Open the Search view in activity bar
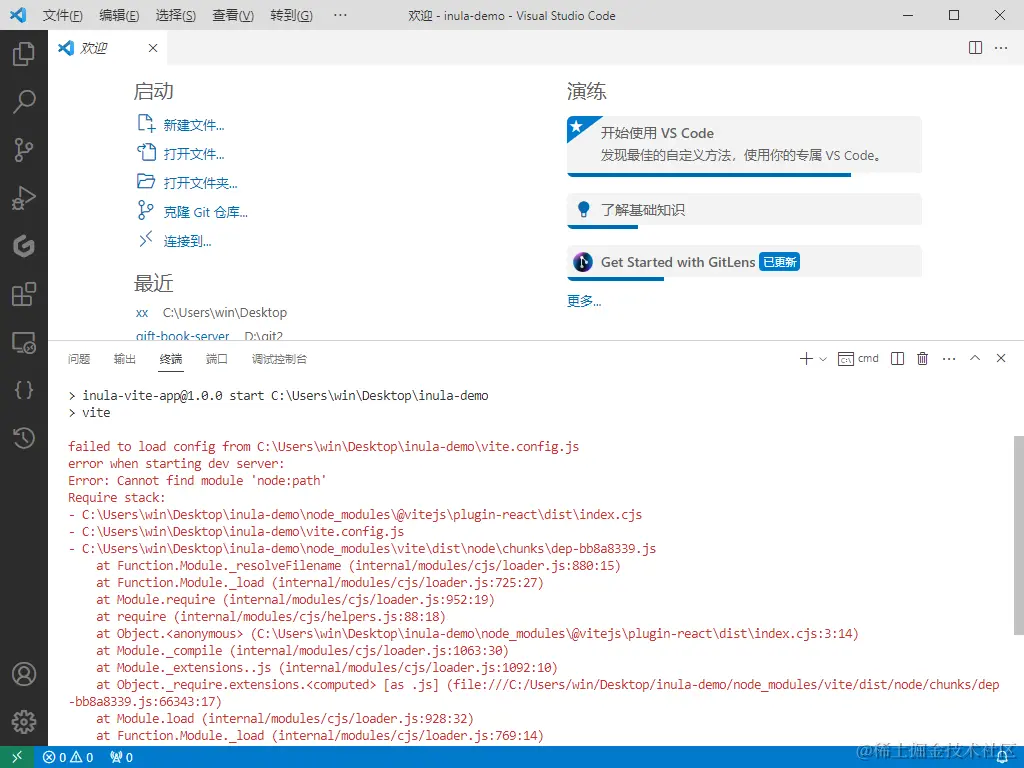The width and height of the screenshot is (1024, 768). tap(24, 102)
